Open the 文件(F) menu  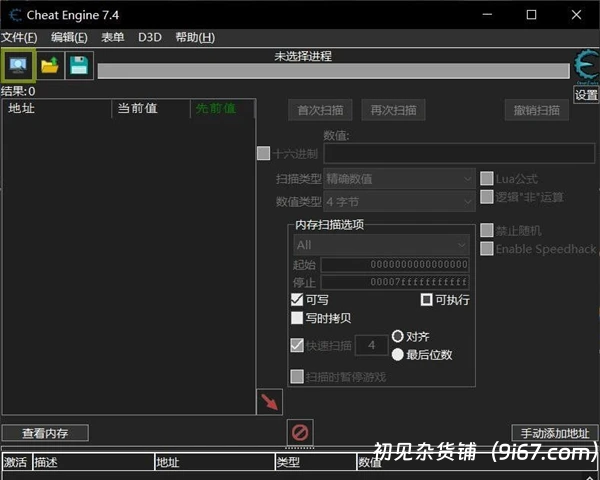[x=19, y=38]
